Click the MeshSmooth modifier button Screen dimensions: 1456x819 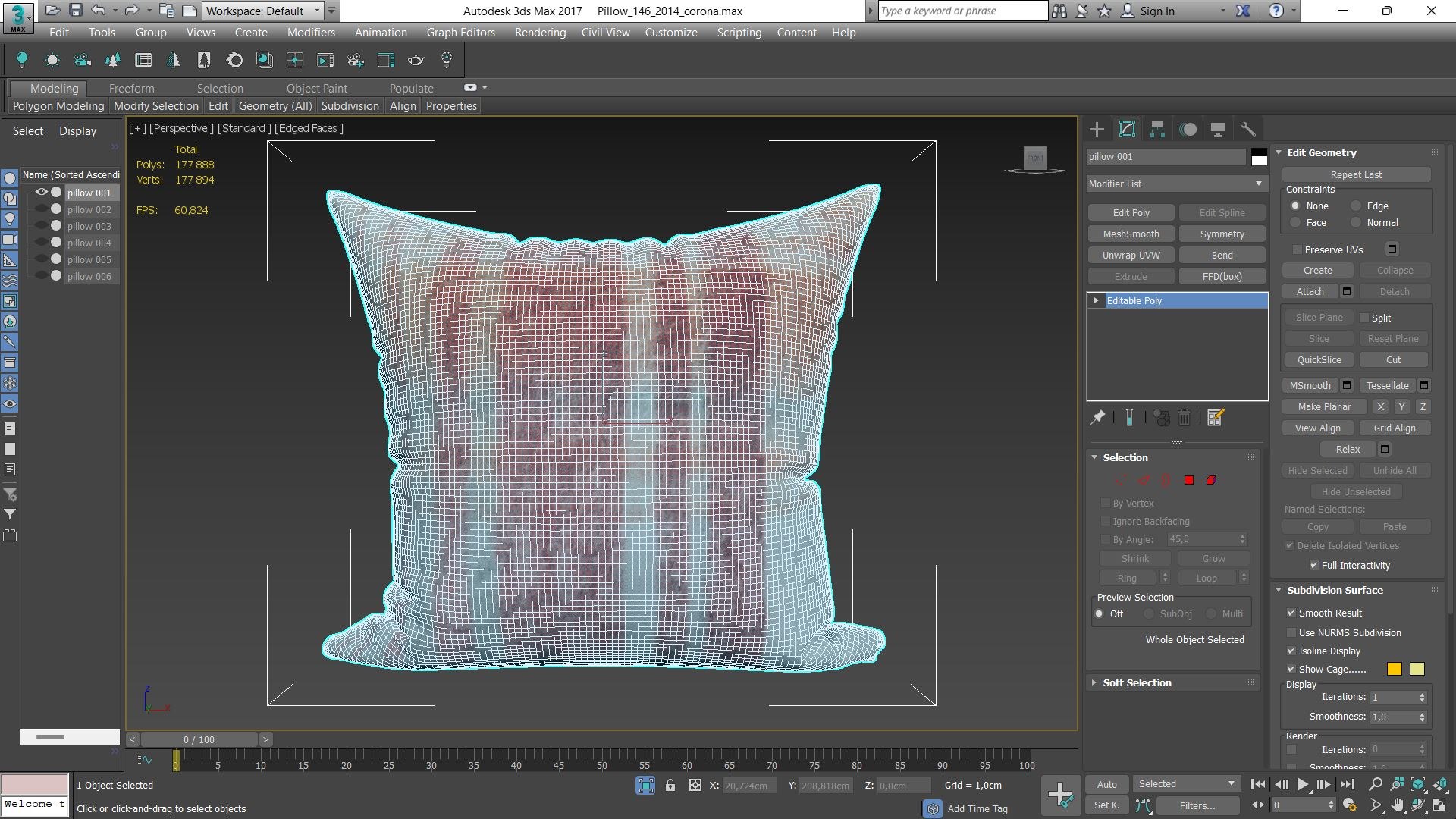[x=1131, y=234]
